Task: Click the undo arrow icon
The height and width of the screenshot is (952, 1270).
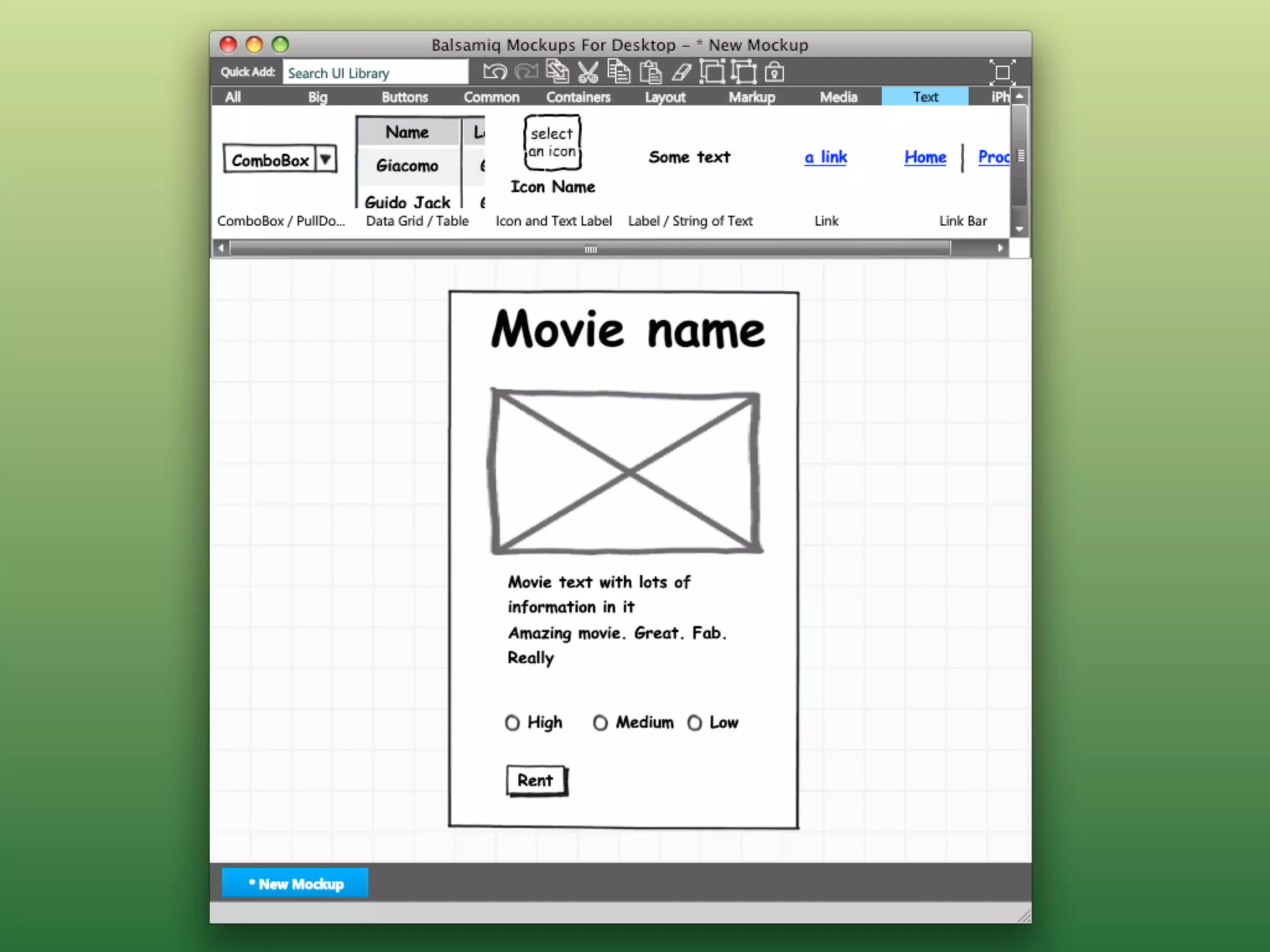Action: pyautogui.click(x=495, y=73)
